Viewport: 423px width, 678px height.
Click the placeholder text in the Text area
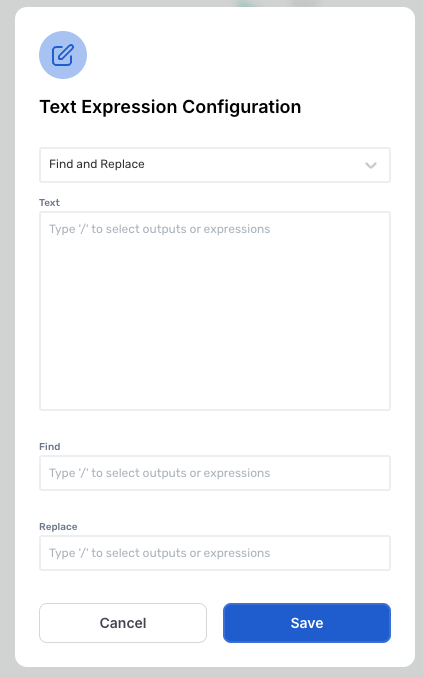(160, 229)
